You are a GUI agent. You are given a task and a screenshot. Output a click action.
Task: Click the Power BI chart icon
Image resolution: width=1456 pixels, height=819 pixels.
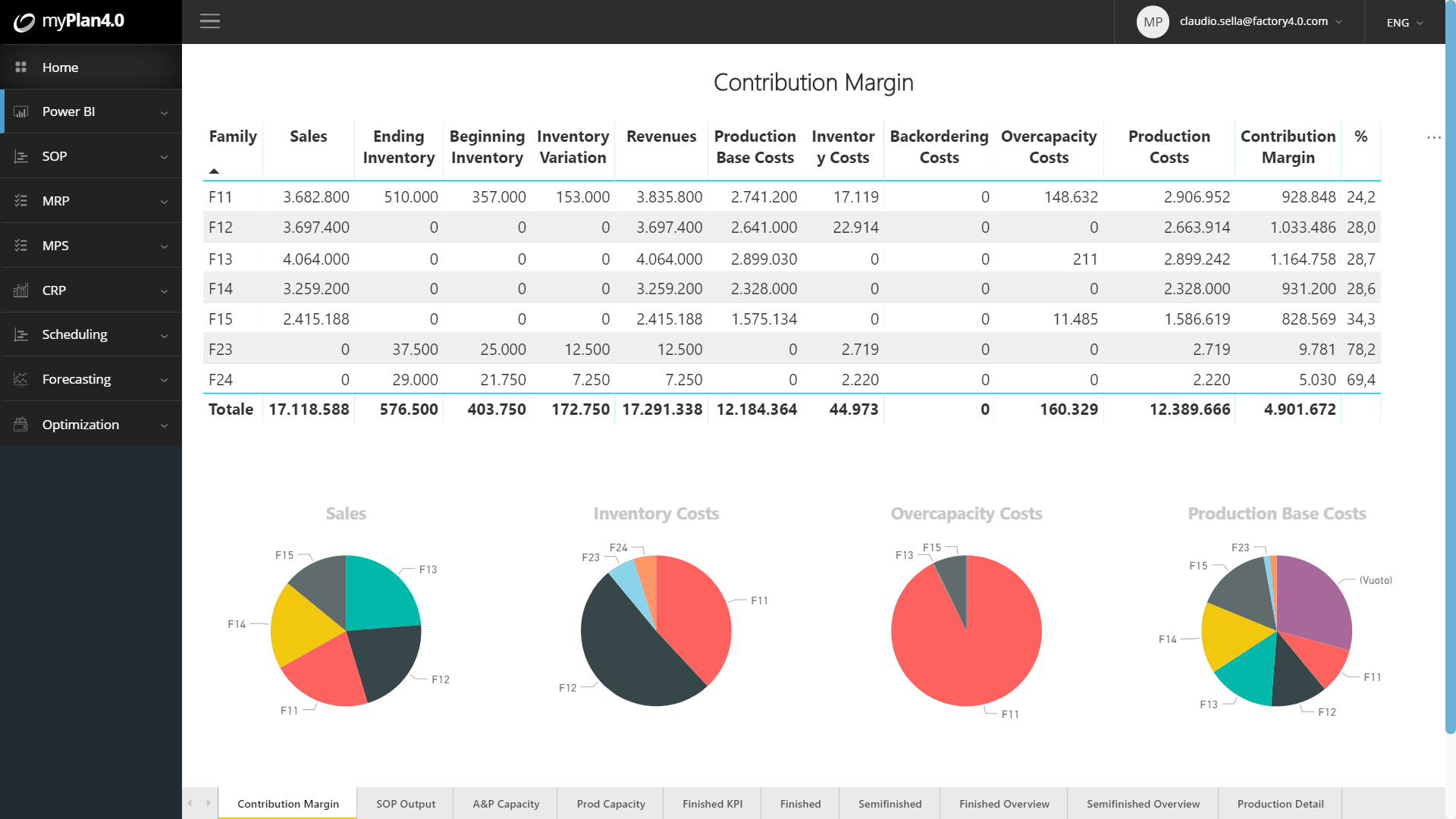21,111
